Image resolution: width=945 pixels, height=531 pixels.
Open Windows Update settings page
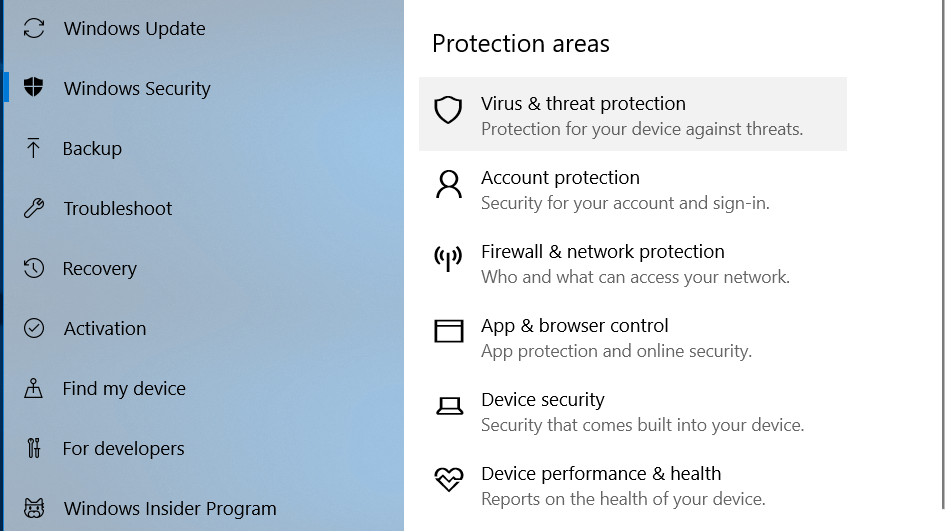click(x=134, y=28)
